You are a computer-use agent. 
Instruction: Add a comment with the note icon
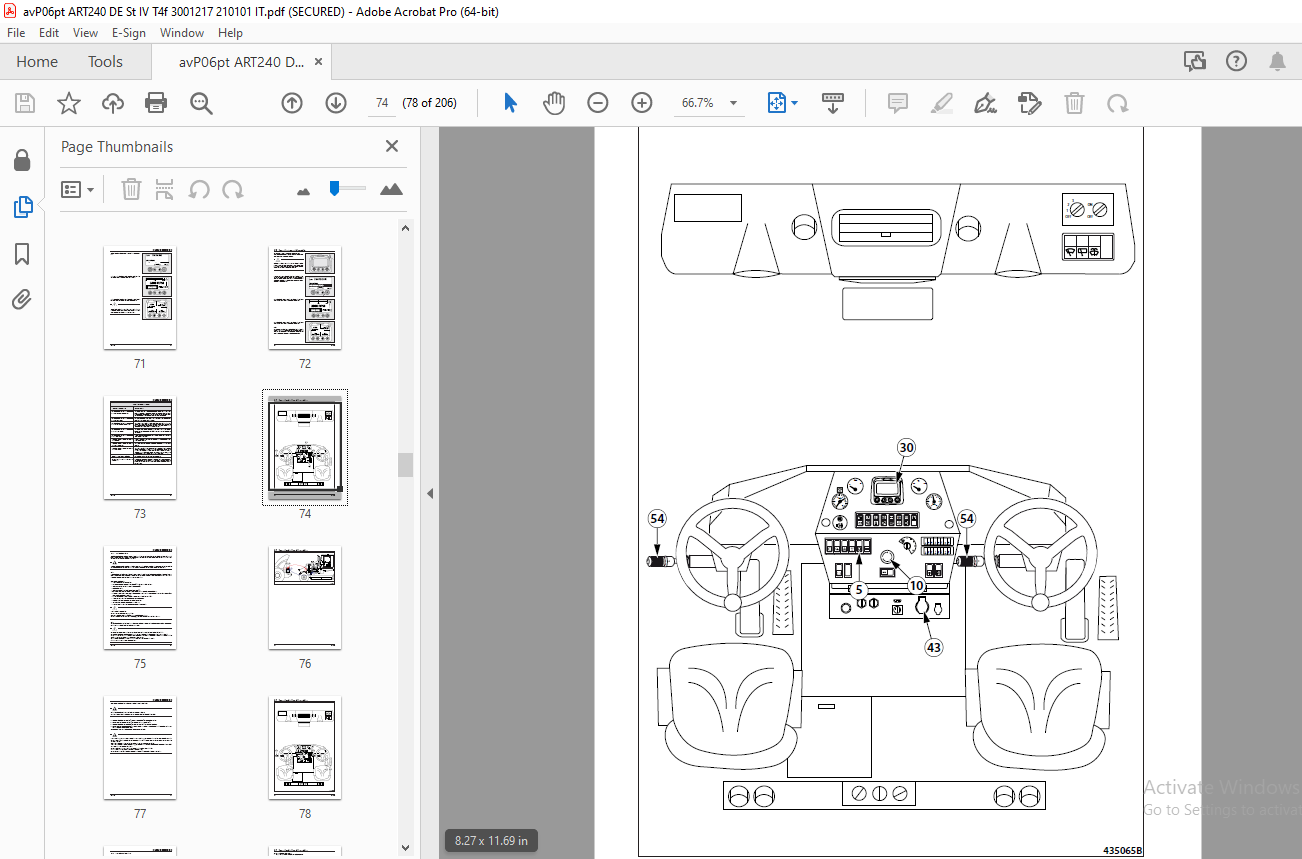(x=898, y=103)
